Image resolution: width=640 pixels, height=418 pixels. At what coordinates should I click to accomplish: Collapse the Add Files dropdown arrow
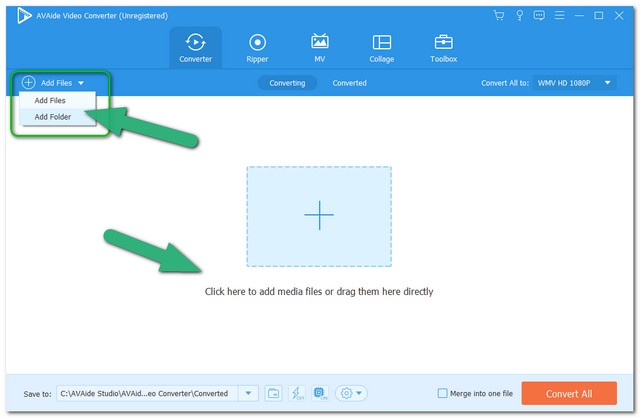tap(81, 83)
